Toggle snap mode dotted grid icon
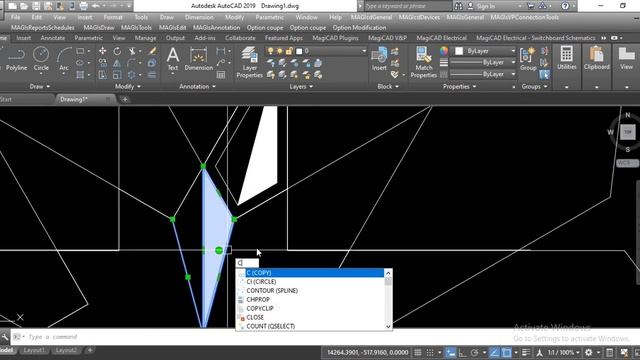This screenshot has width=640, height=360. 430,353
